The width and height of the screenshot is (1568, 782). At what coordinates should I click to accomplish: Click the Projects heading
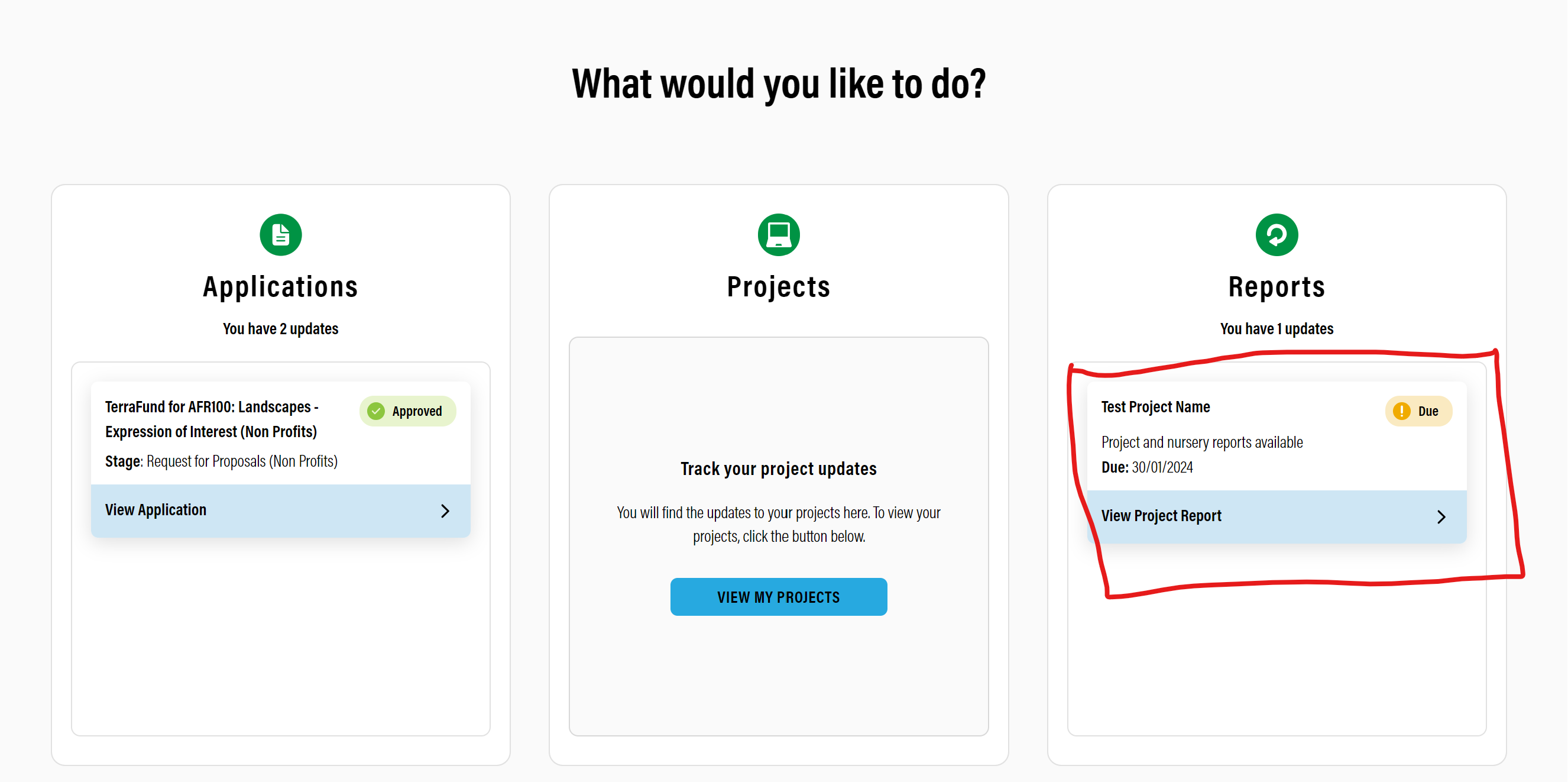pyautogui.click(x=779, y=287)
